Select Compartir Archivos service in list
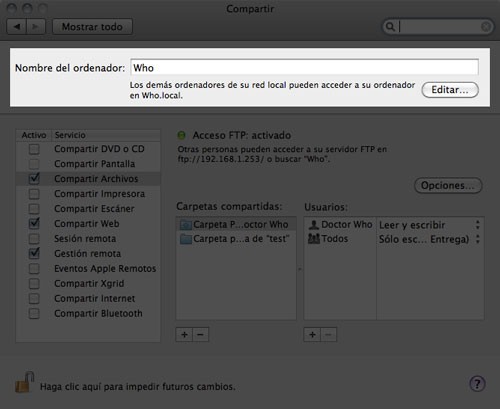The width and height of the screenshot is (500, 409). coord(88,179)
